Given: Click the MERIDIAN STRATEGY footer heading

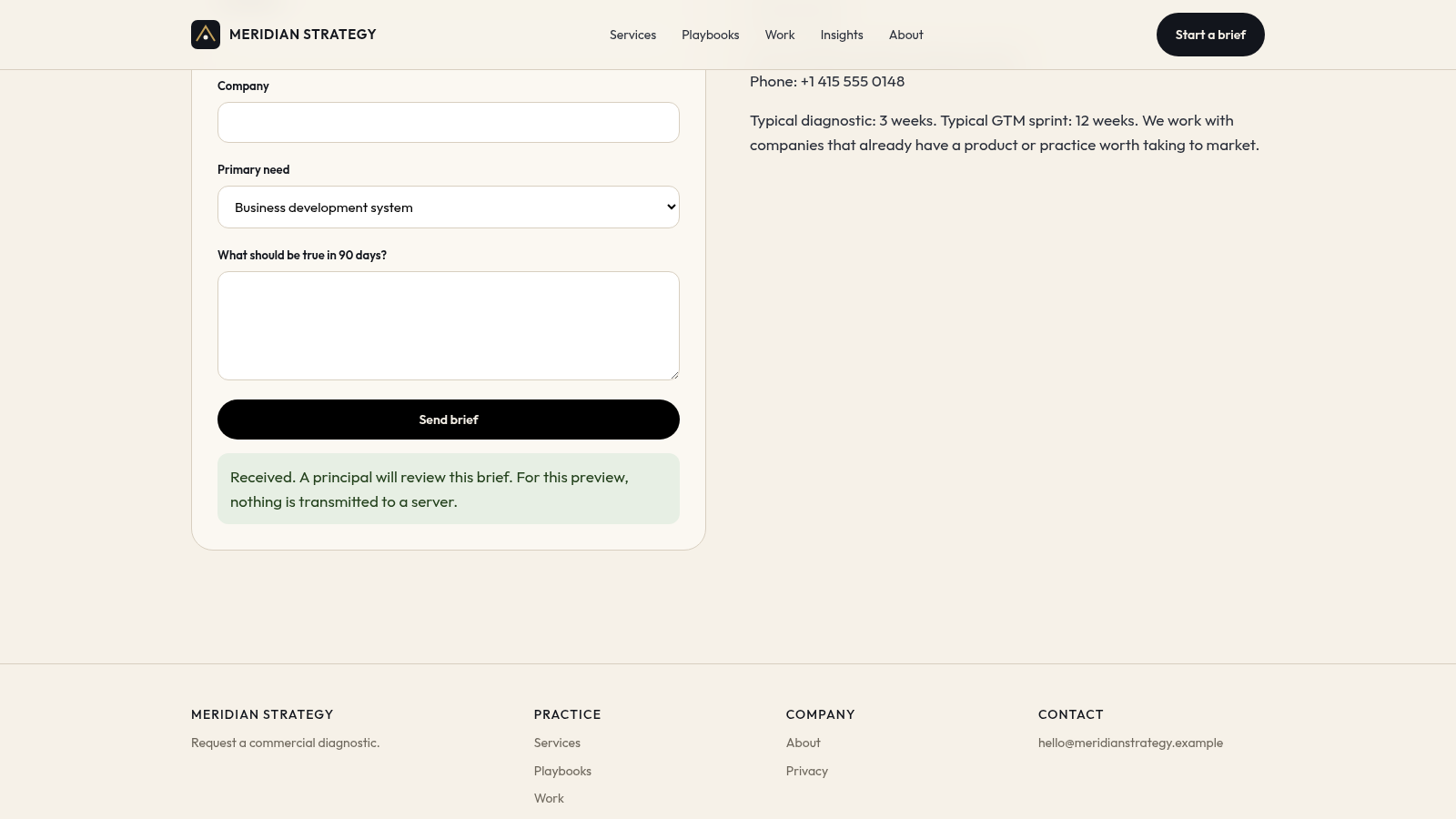Looking at the screenshot, I should [x=262, y=714].
